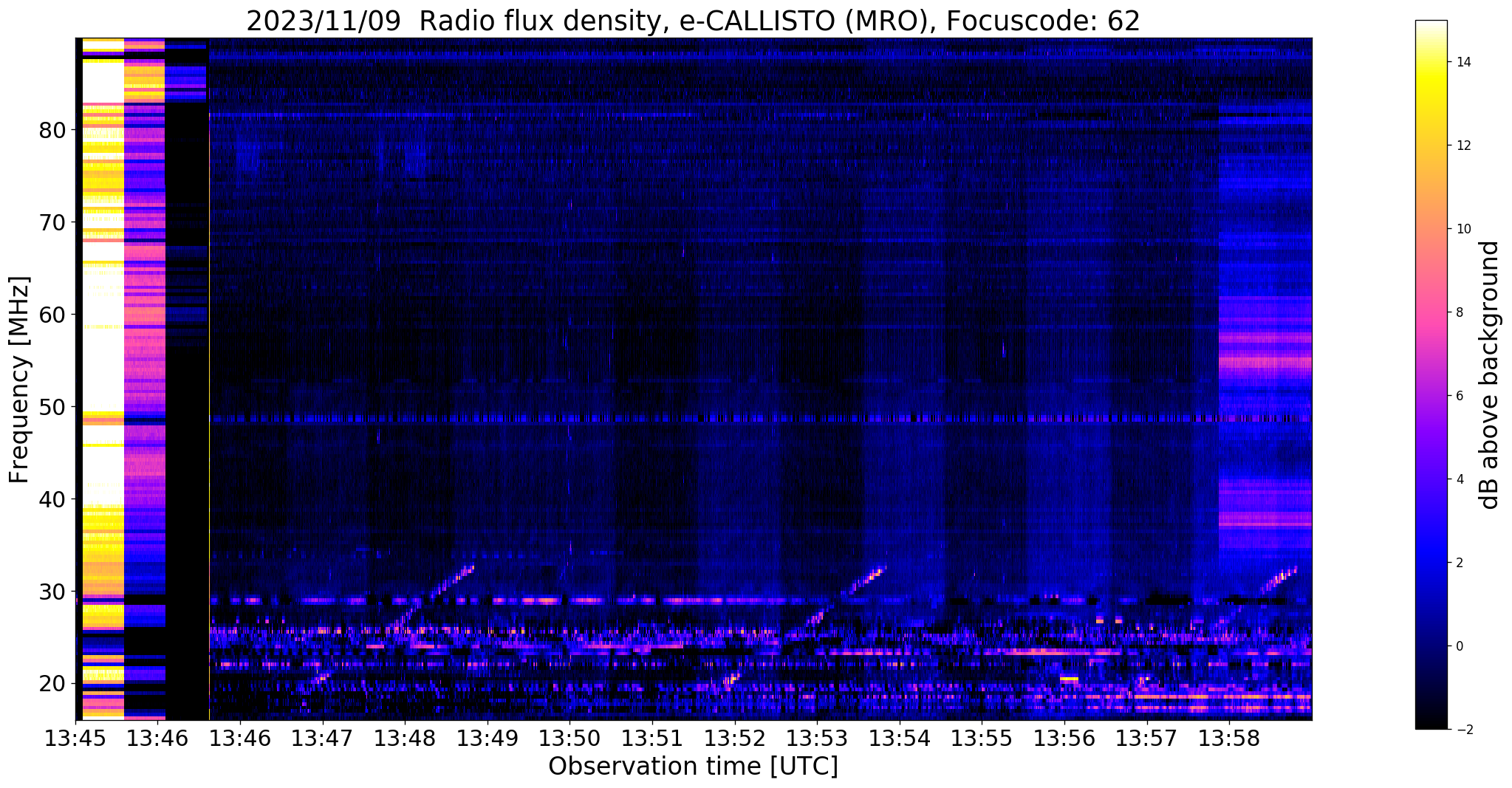Click the 40 MHz y-axis tick label
The width and height of the screenshot is (1512, 788).
tap(52, 499)
